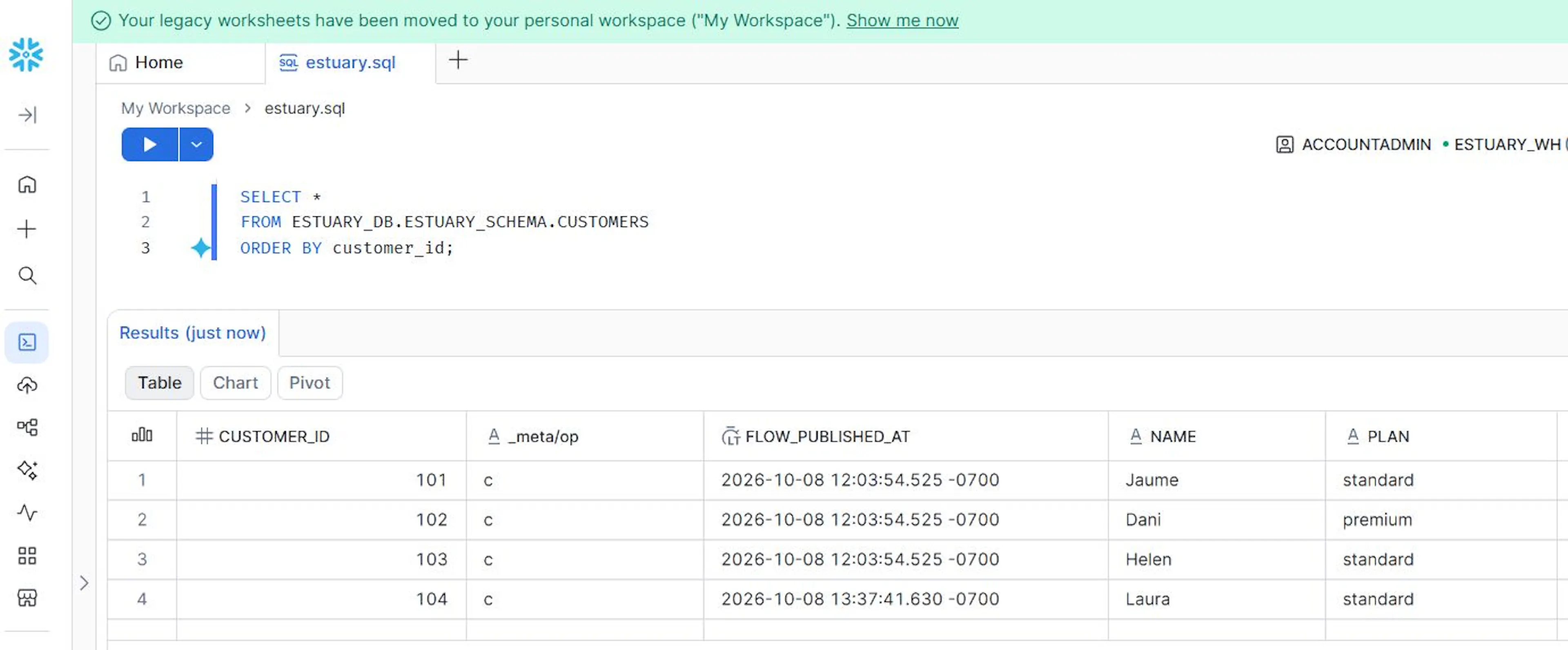Viewport: 1568px width, 650px height.
Task: Click the NAME column header
Action: point(1217,436)
